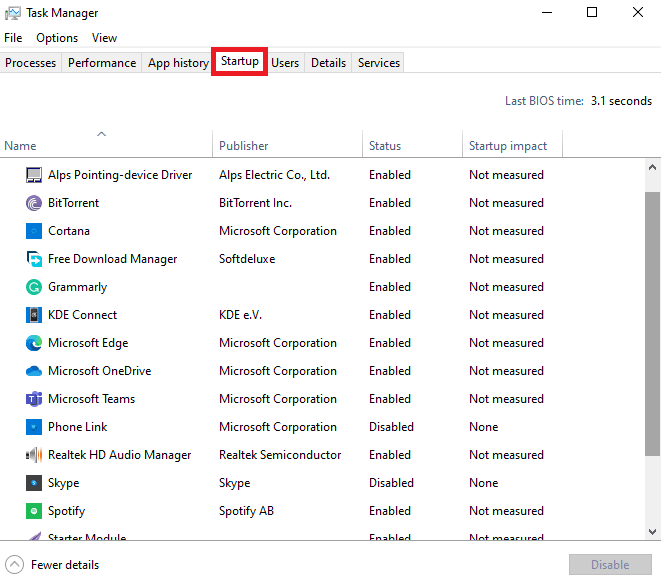Click the Task Manager title bar icon
The height and width of the screenshot is (585, 661).
click(13, 13)
